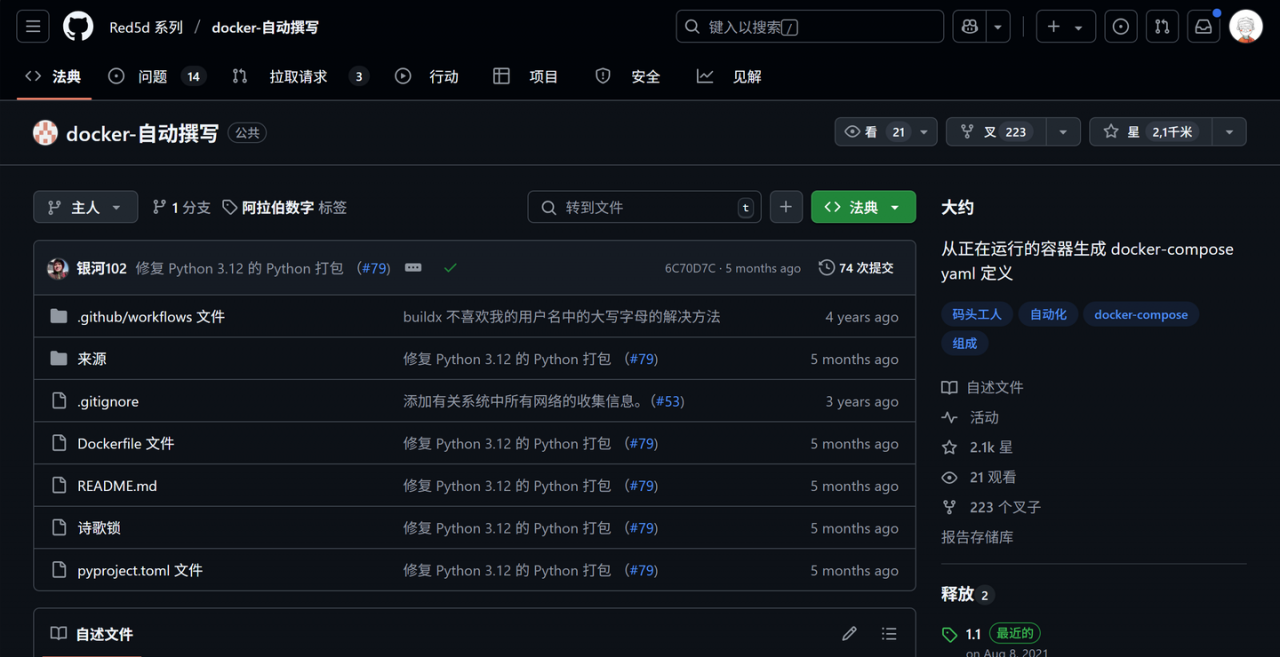Click the 报告存储库 report link
Image resolution: width=1280 pixels, height=657 pixels.
click(977, 537)
